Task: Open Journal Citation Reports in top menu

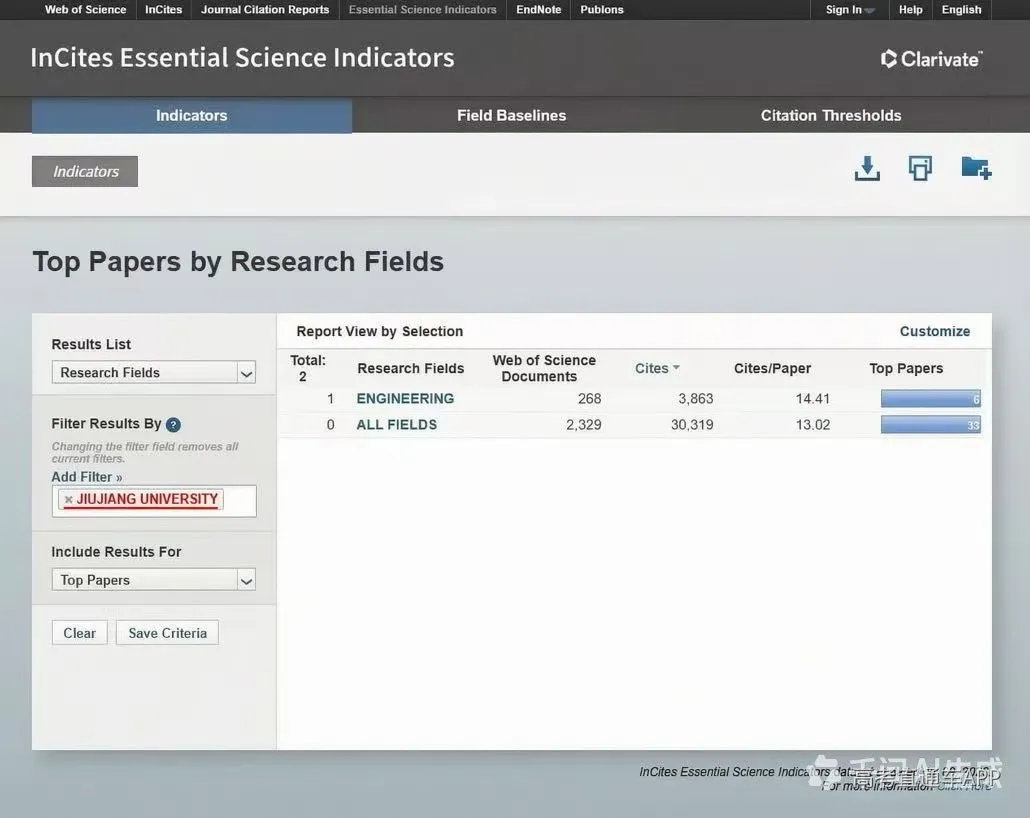Action: point(265,10)
